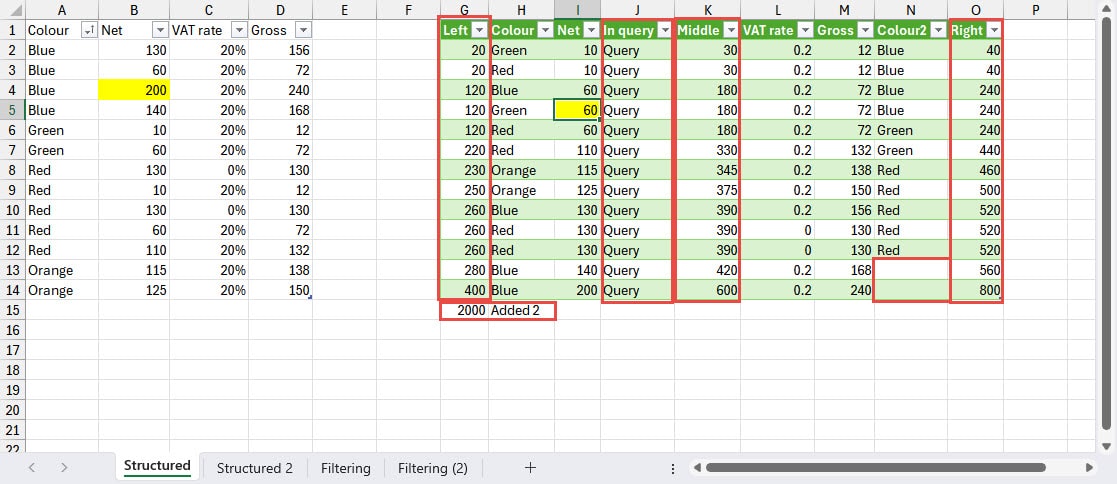Select the 460 cell in Right column

(x=976, y=170)
